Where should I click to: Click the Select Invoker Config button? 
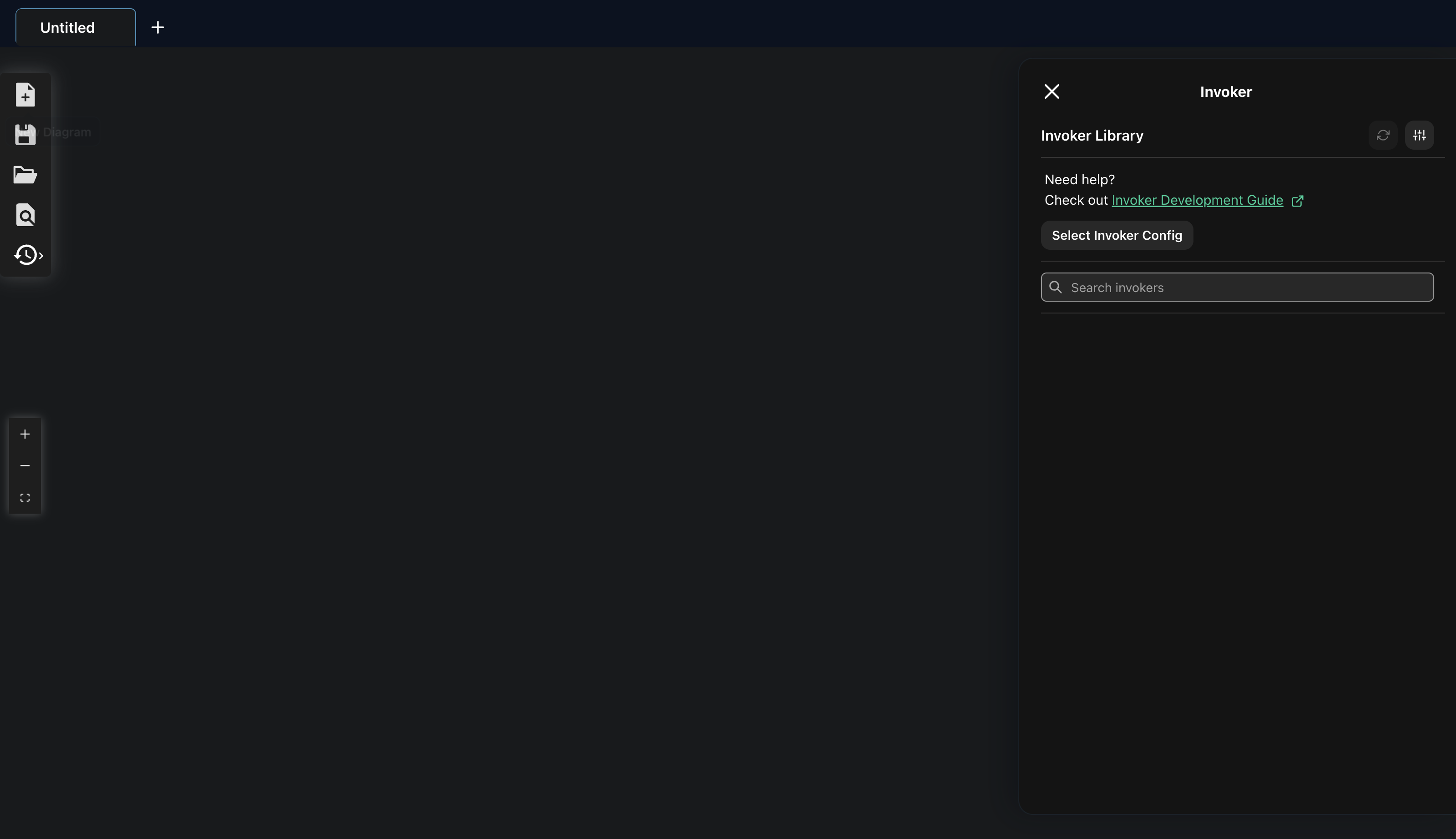[1117, 235]
